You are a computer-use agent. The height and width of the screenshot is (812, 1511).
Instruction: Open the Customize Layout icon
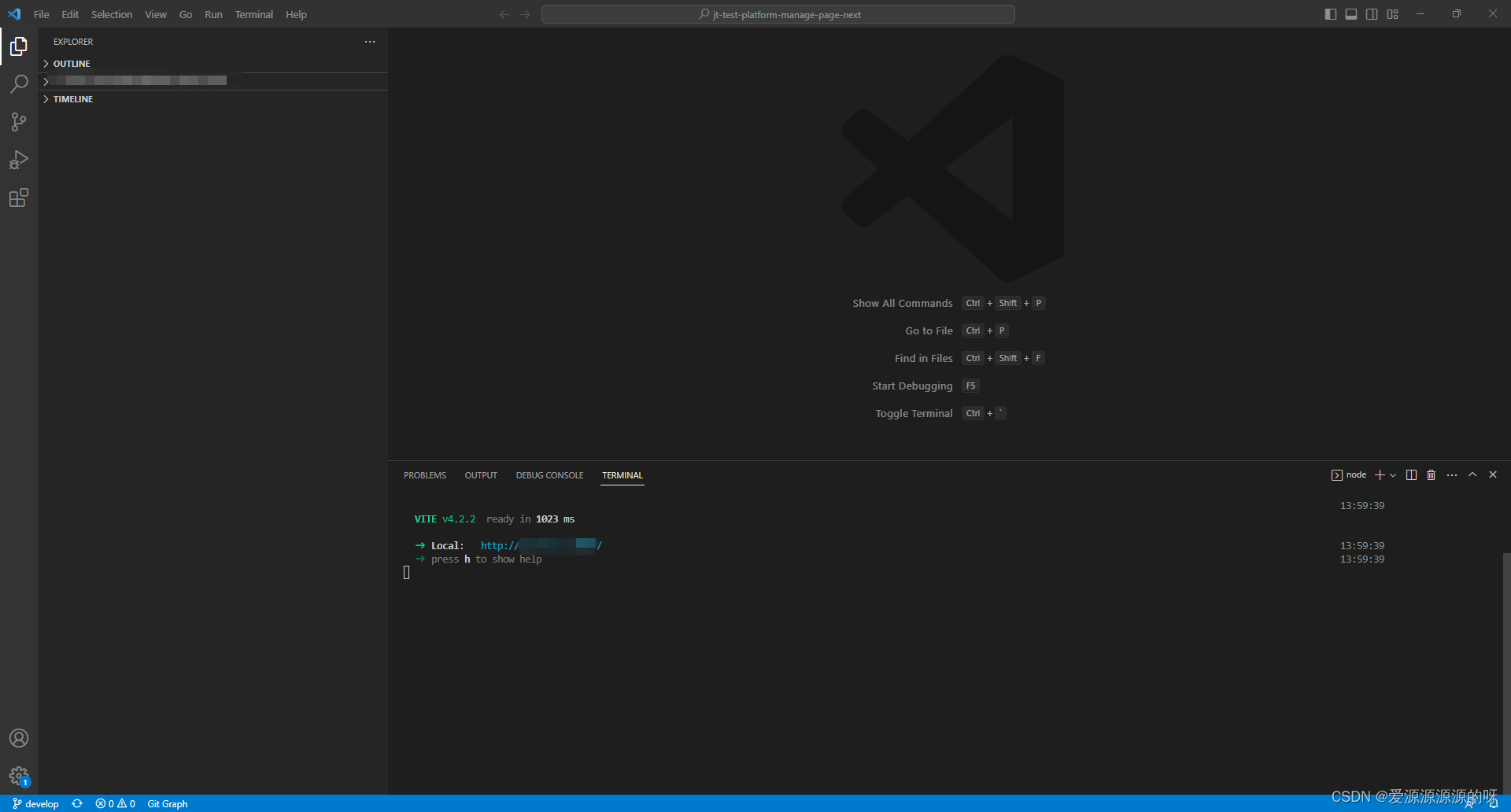[1393, 14]
